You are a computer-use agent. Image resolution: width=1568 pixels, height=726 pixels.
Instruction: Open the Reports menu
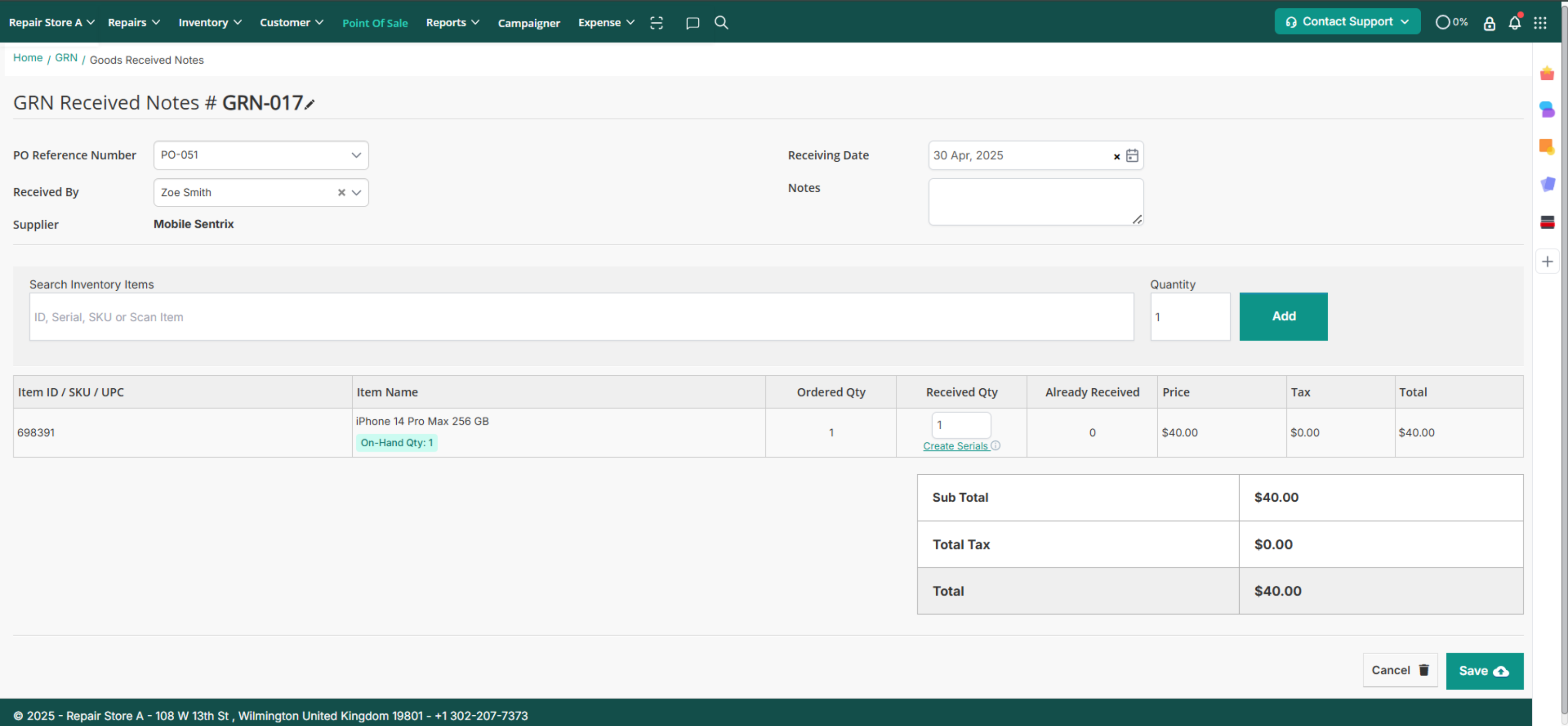[x=453, y=22]
